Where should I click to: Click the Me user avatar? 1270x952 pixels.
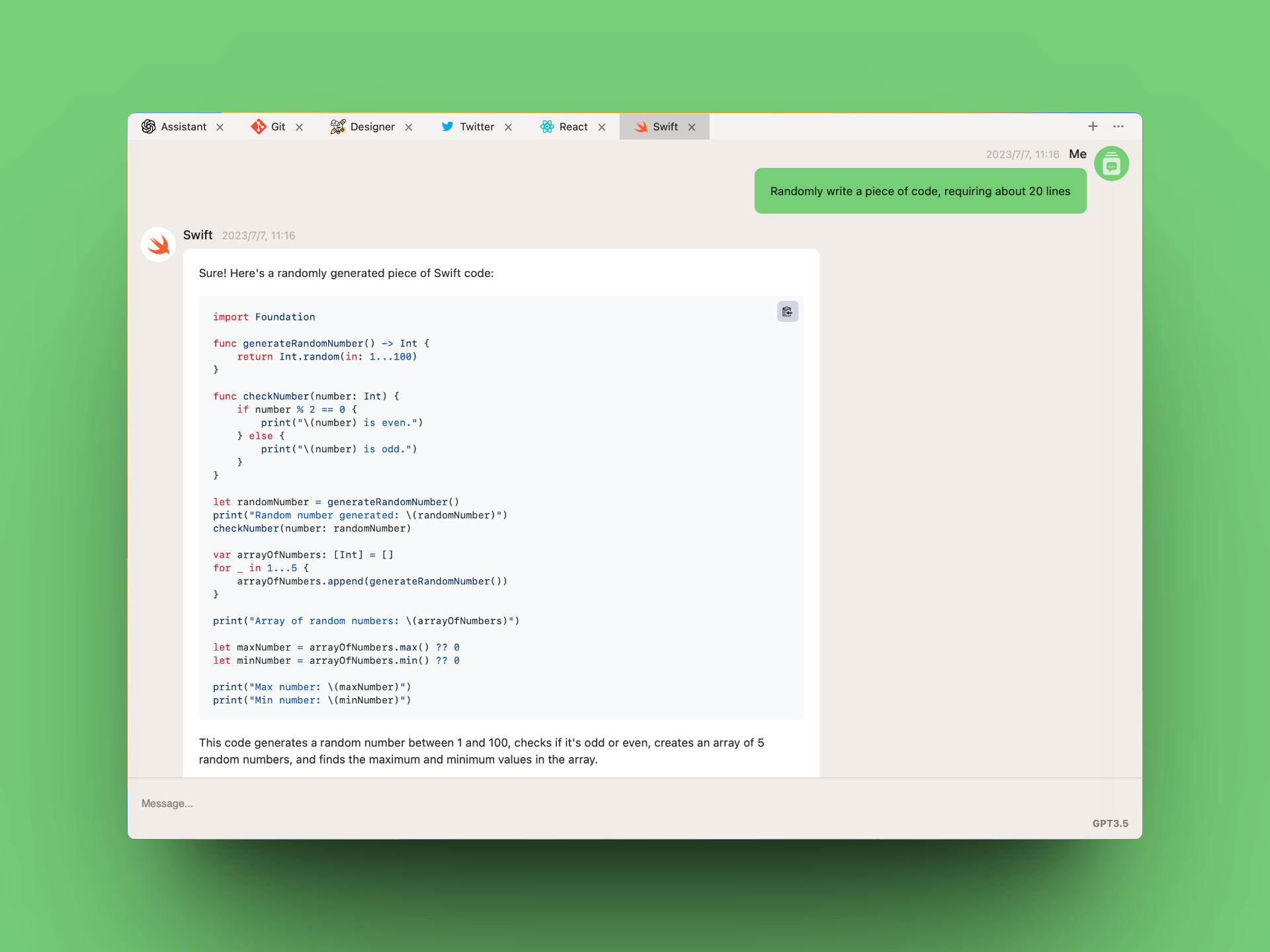coord(1111,163)
